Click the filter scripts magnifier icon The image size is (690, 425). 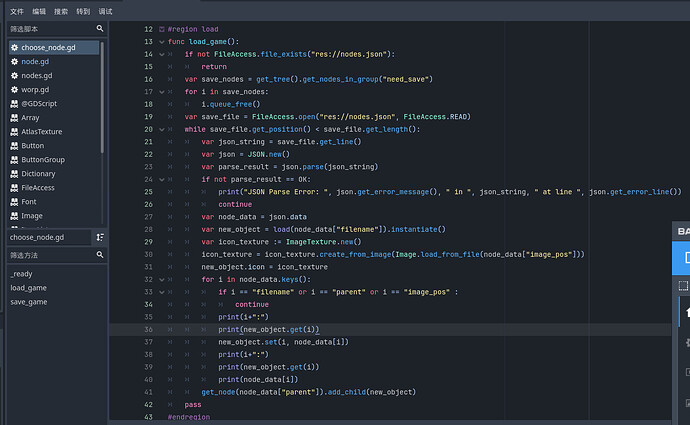tap(100, 29)
